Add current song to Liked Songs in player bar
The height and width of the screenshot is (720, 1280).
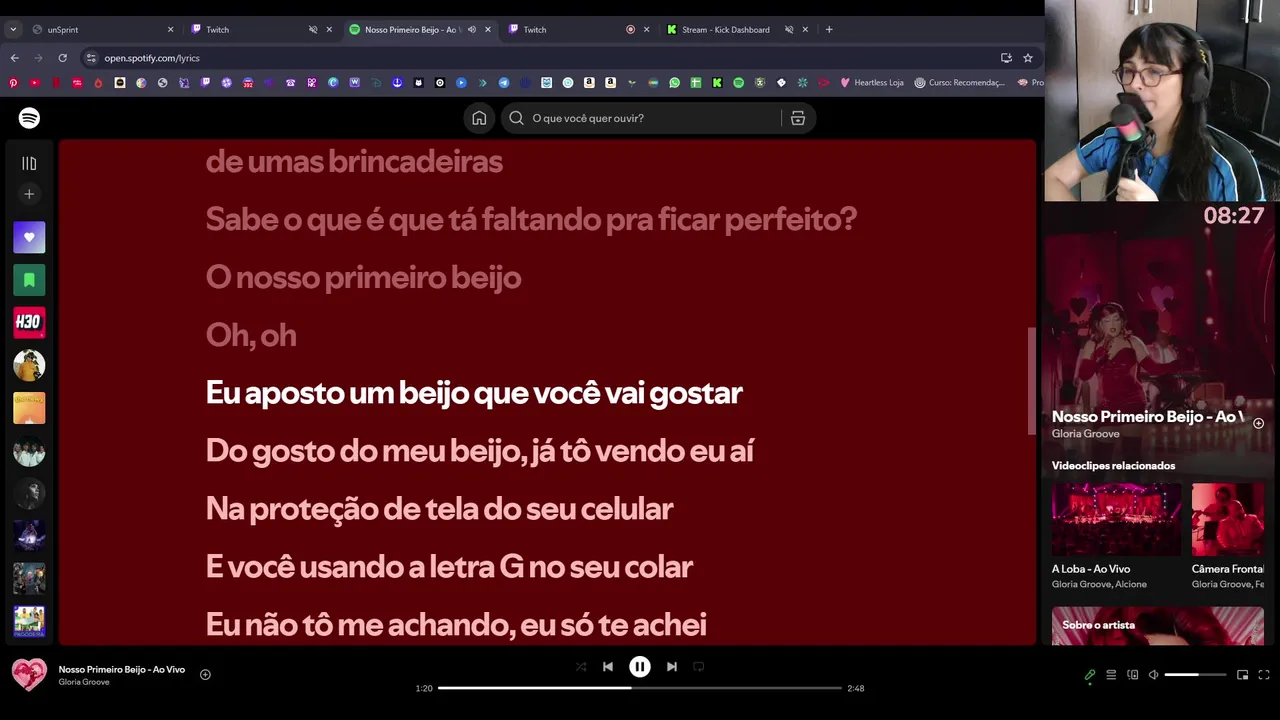[x=205, y=675]
